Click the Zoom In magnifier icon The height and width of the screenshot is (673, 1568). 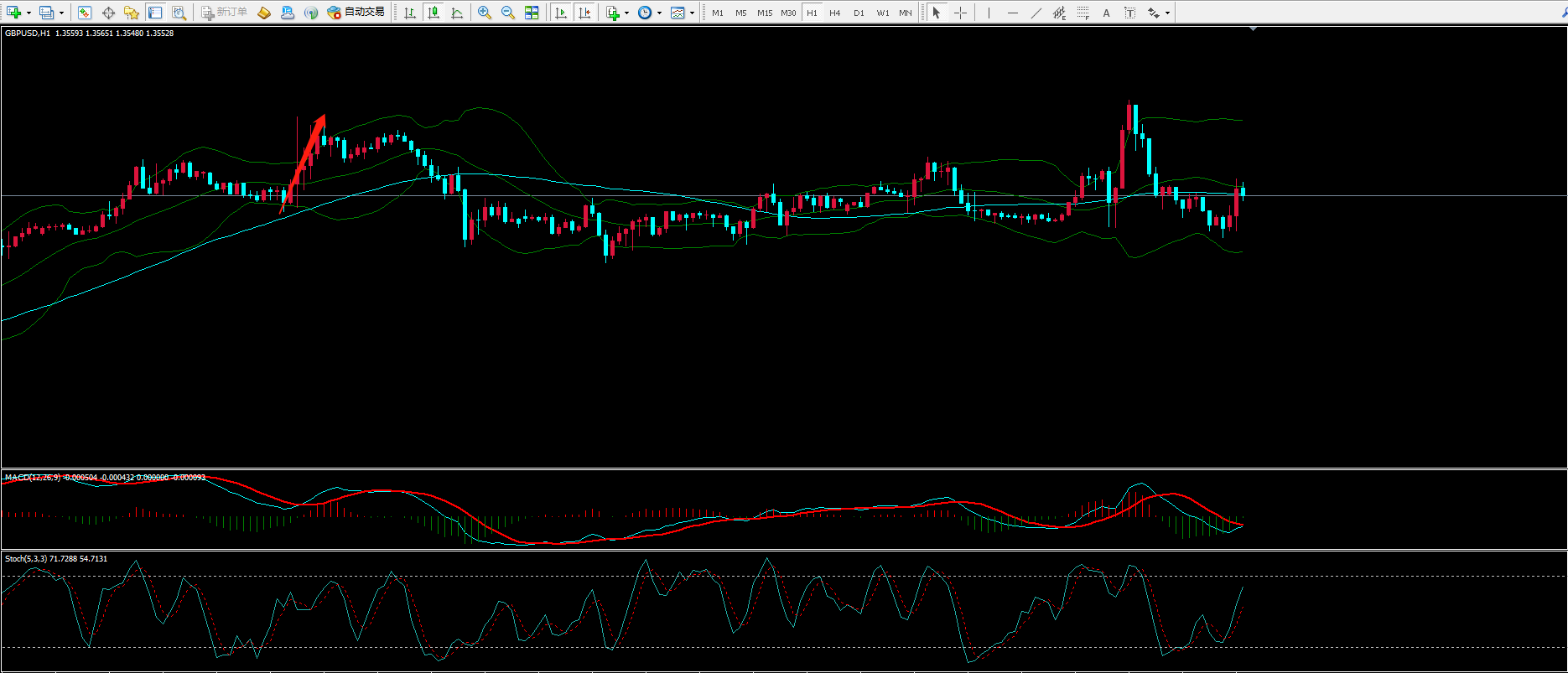(485, 13)
